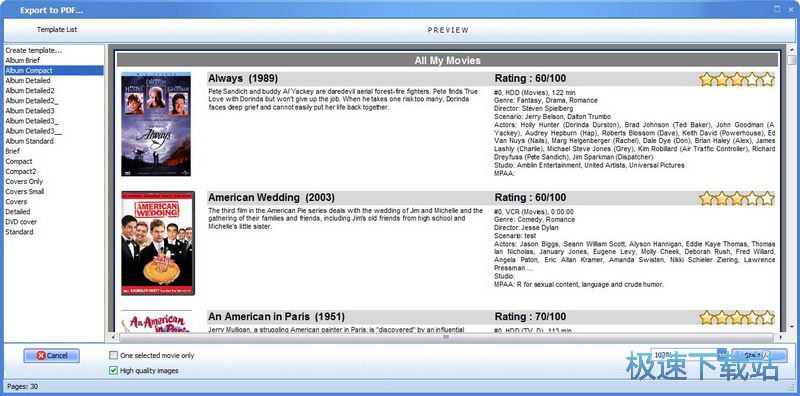Viewport: 800px width, 396px height.
Task: Choose the Covers template
Action: pyautogui.click(x=16, y=202)
